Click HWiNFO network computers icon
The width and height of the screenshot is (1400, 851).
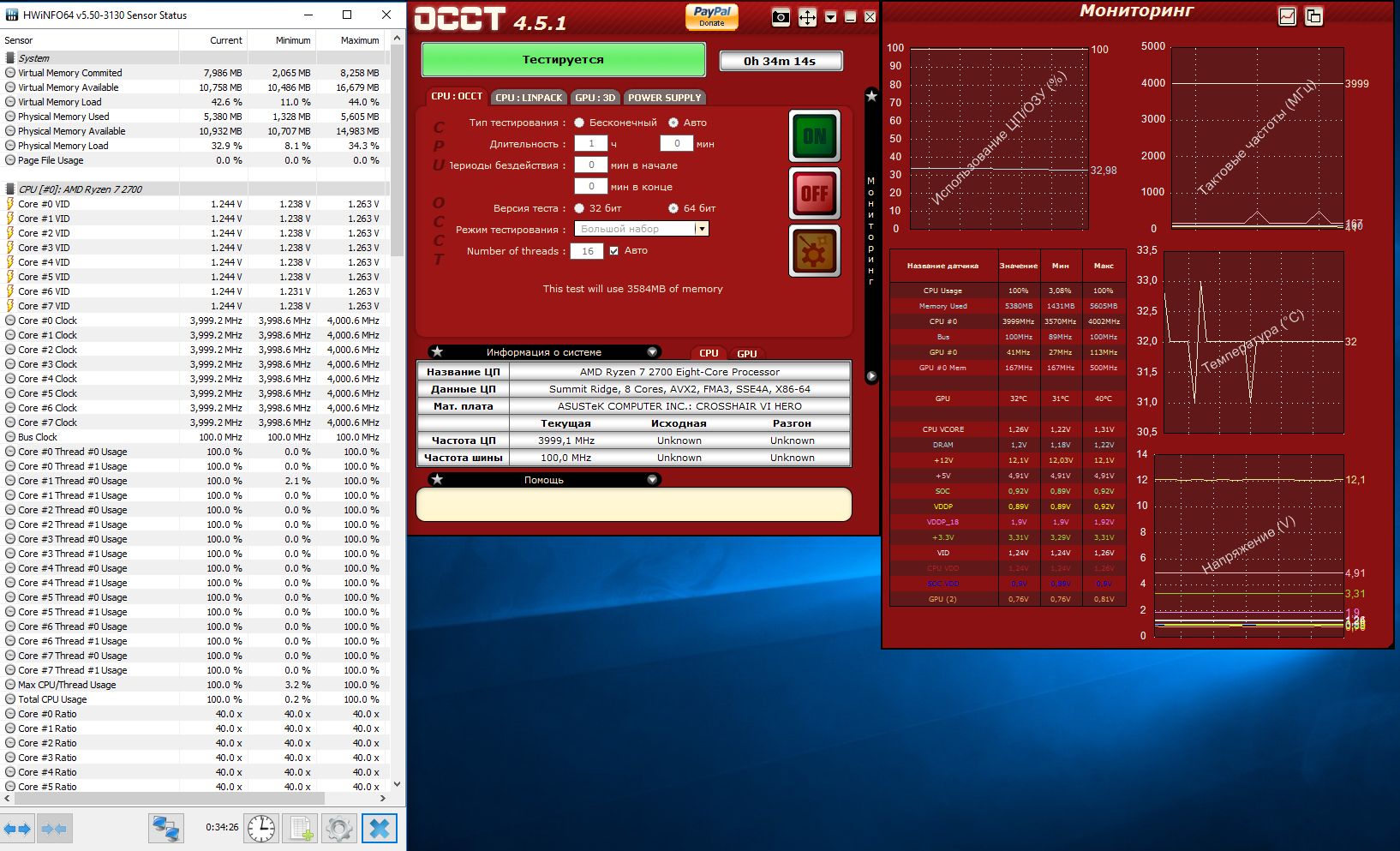(x=165, y=828)
